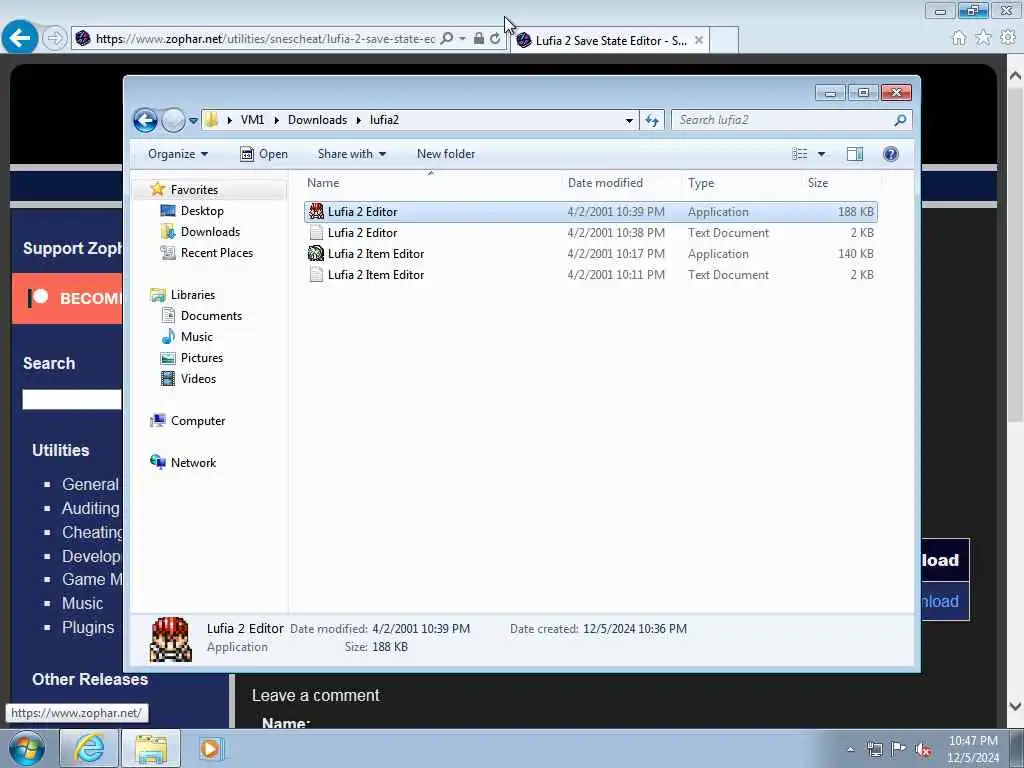Expand the address bar history dropdown

pyautogui.click(x=629, y=120)
